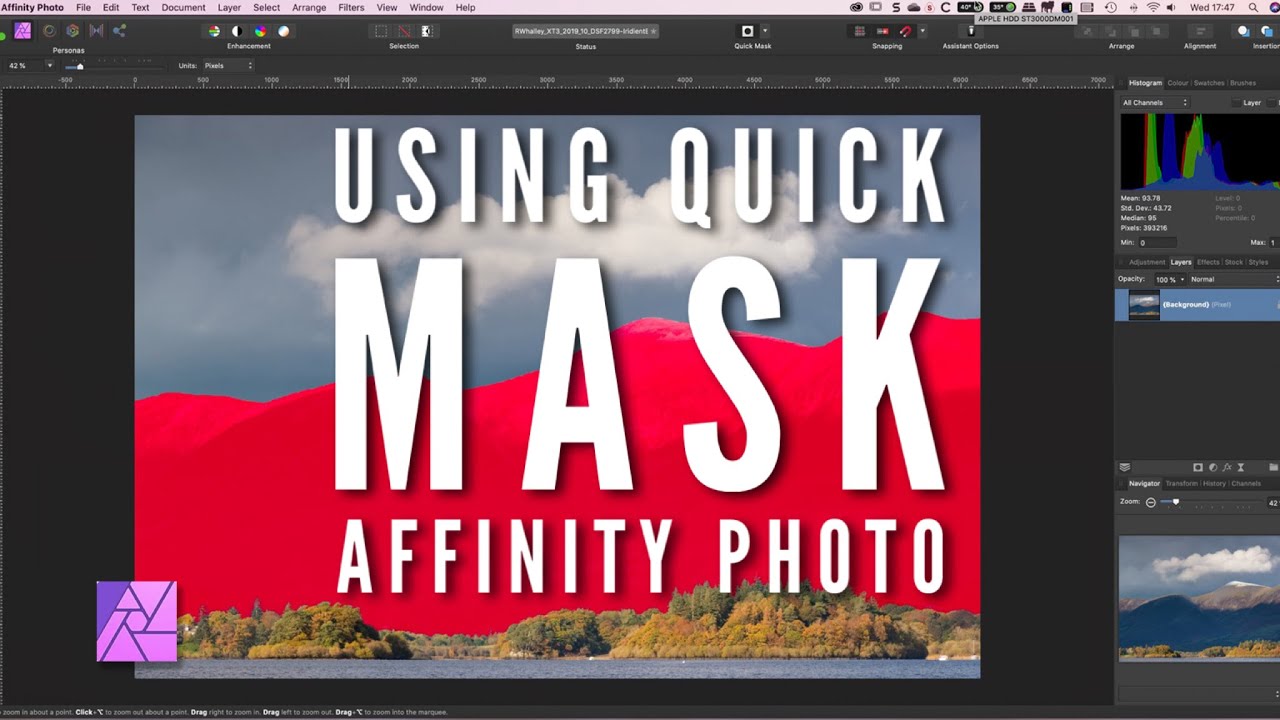This screenshot has width=1280, height=720.
Task: Toggle the grid snapping icon
Action: pyautogui.click(x=858, y=31)
